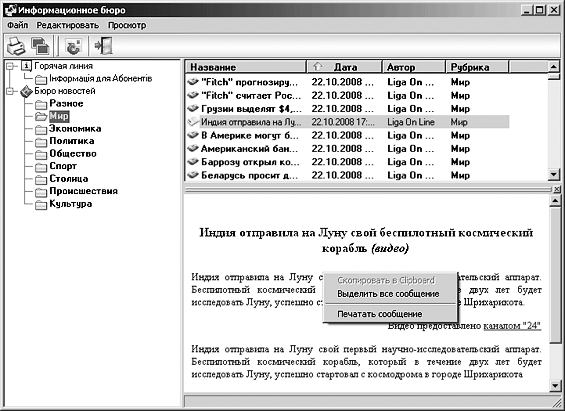Click the refresh news toolbar icon
Viewport: 565px width, 411px height.
click(x=74, y=46)
